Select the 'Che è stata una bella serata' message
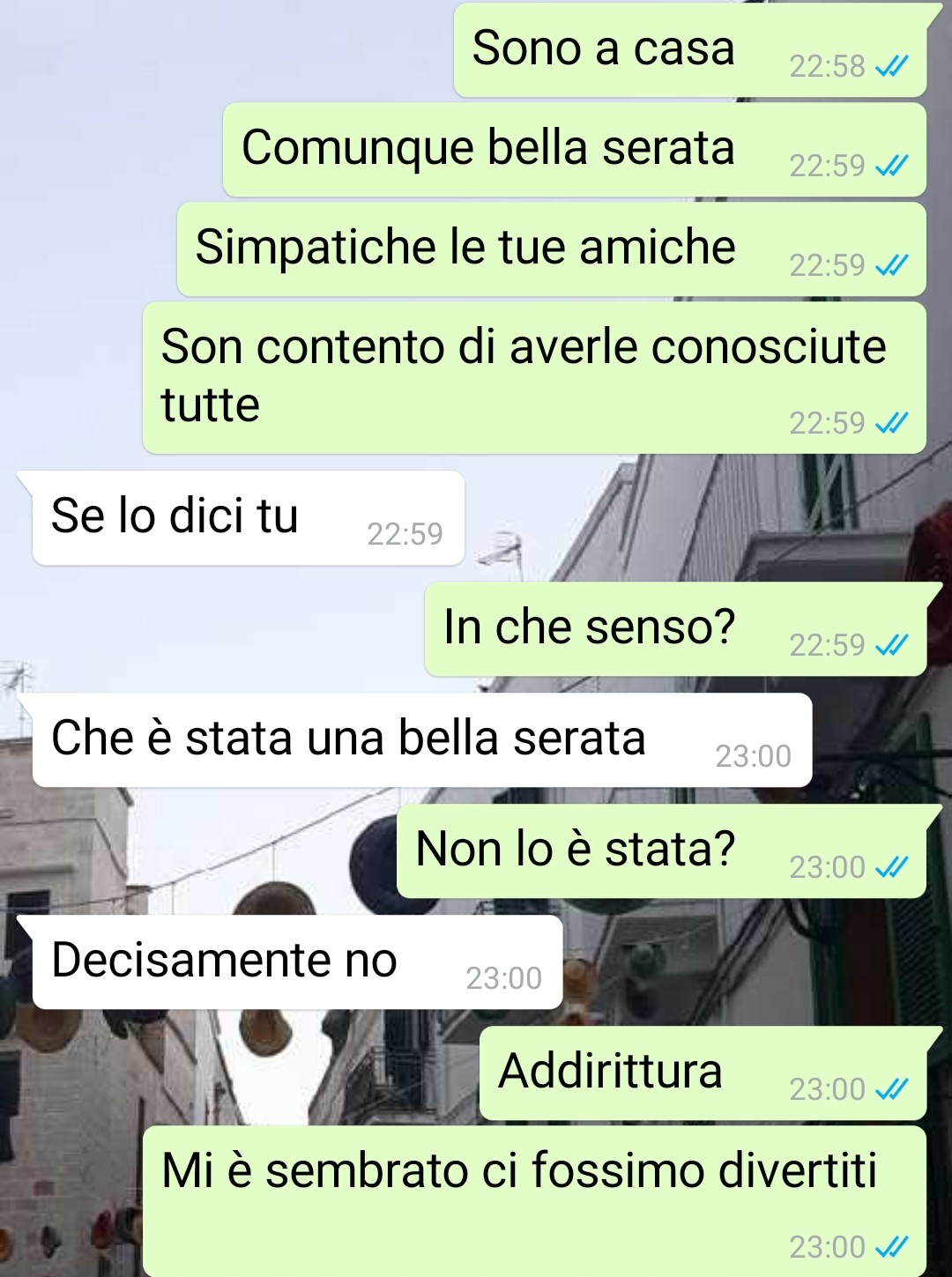The image size is (952, 1277). point(422,740)
